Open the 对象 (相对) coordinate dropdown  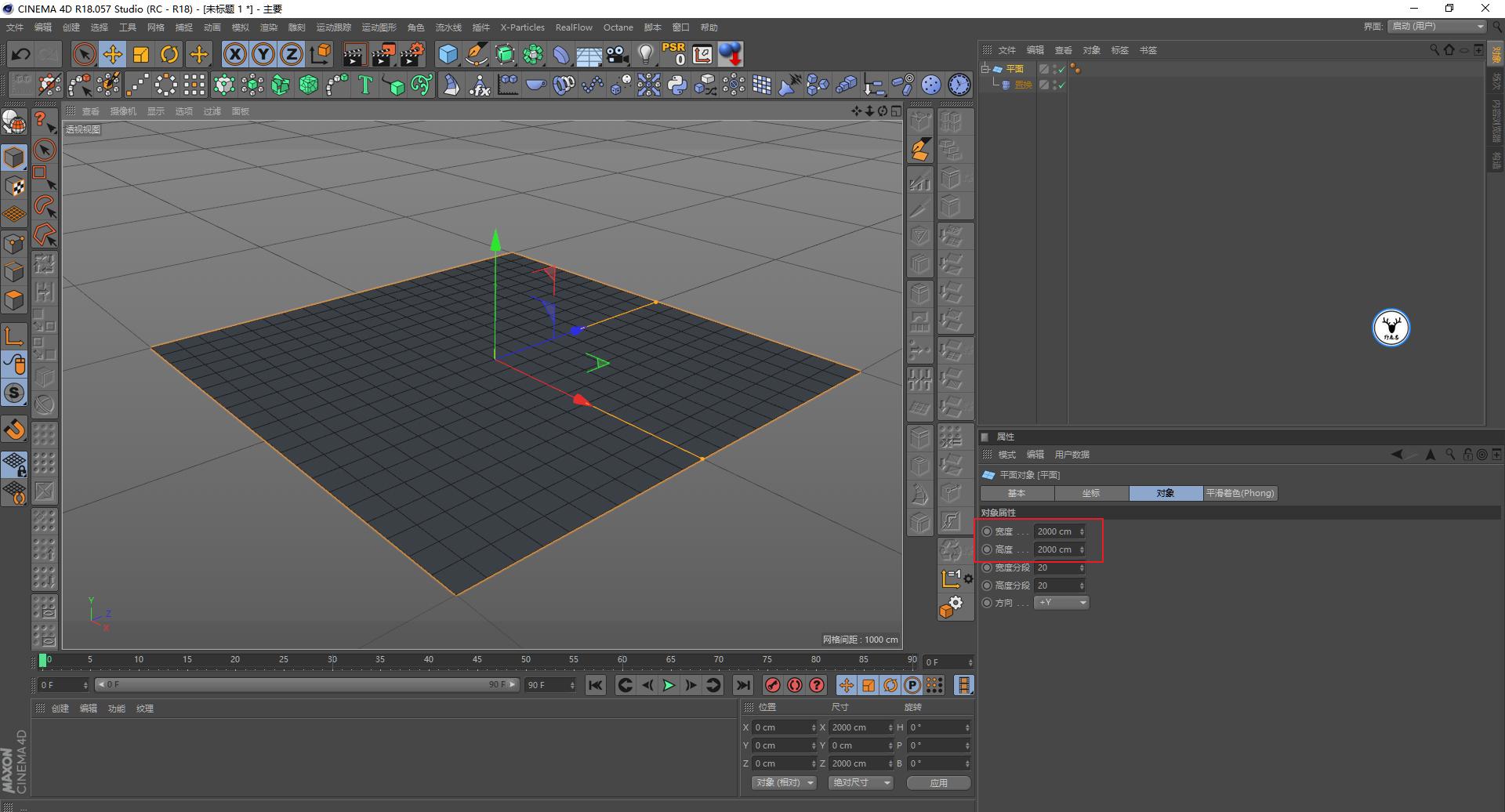tap(784, 782)
